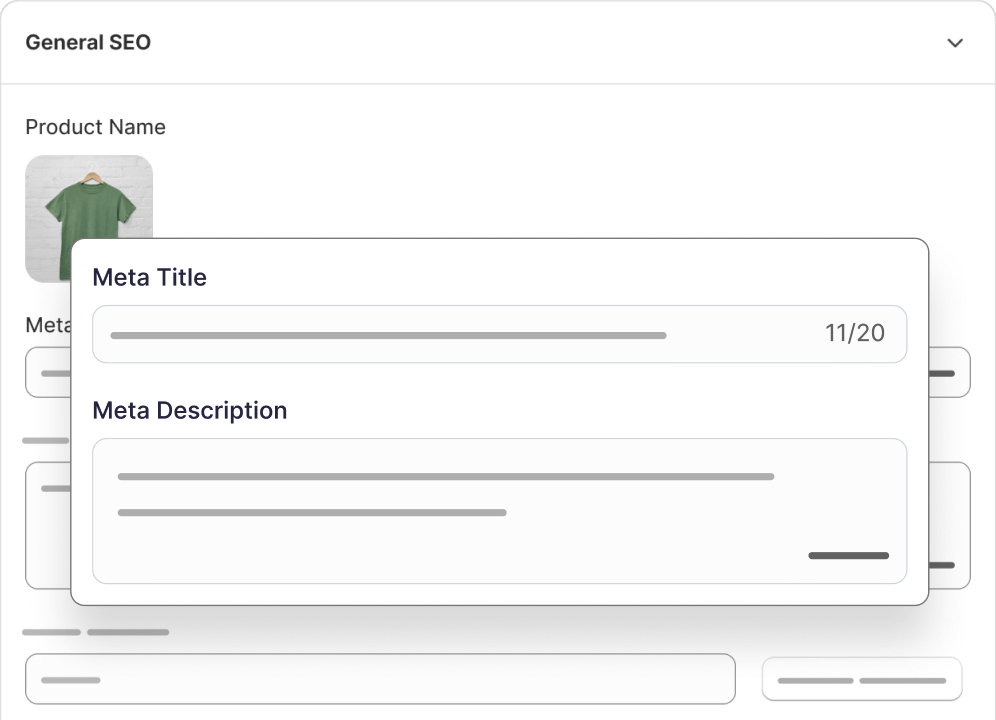This screenshot has height=720, width=996.
Task: Click the background text area's exposed right end
Action: (949, 525)
